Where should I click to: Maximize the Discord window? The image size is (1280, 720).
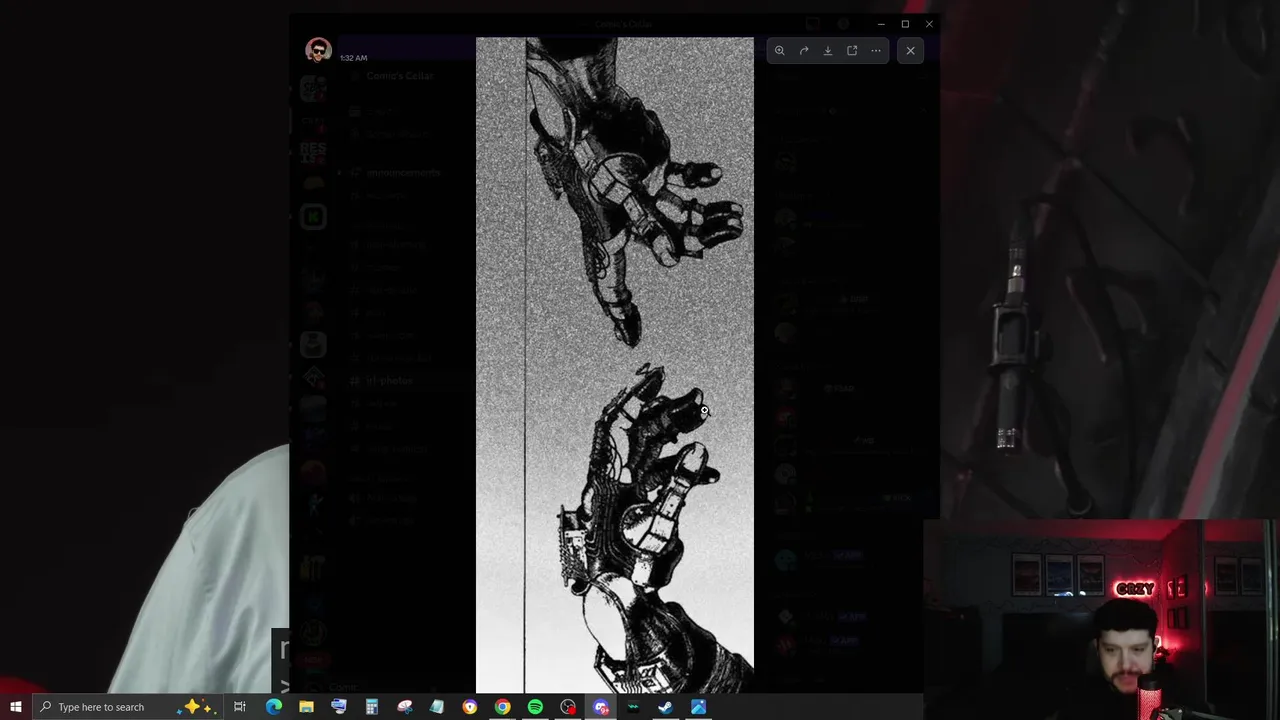tap(905, 24)
